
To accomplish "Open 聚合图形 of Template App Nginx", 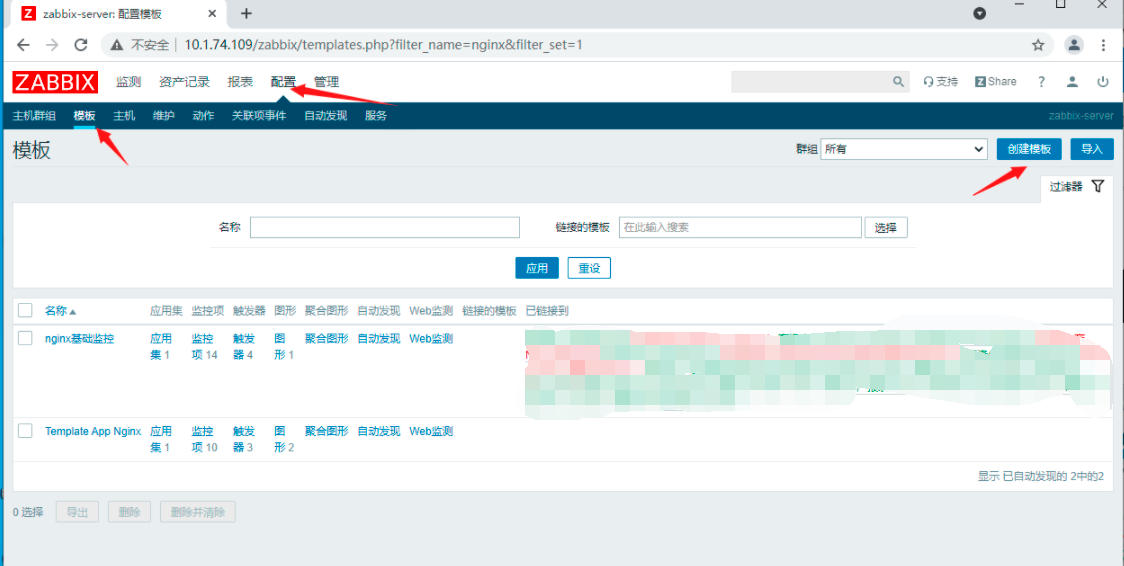I will (x=327, y=431).
